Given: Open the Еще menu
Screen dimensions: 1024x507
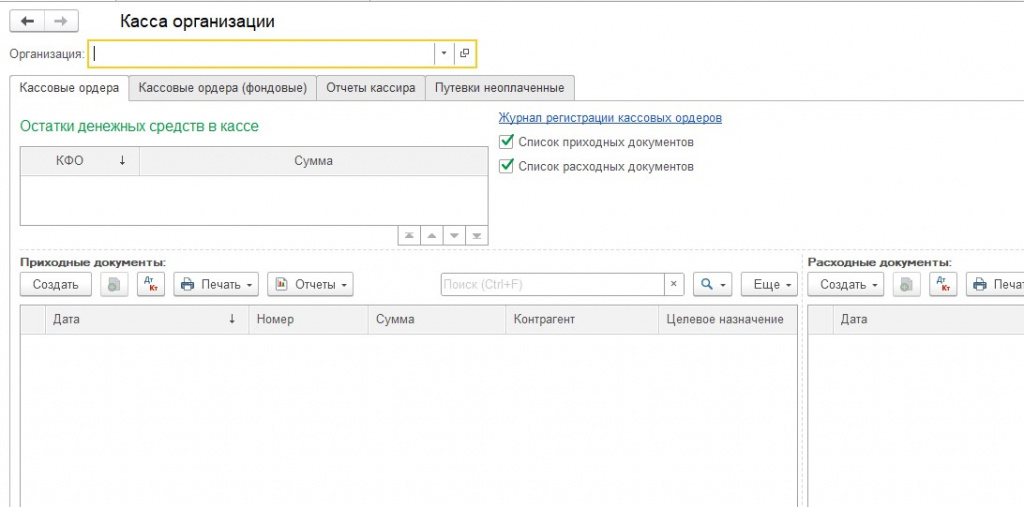Looking at the screenshot, I should pyautogui.click(x=769, y=284).
